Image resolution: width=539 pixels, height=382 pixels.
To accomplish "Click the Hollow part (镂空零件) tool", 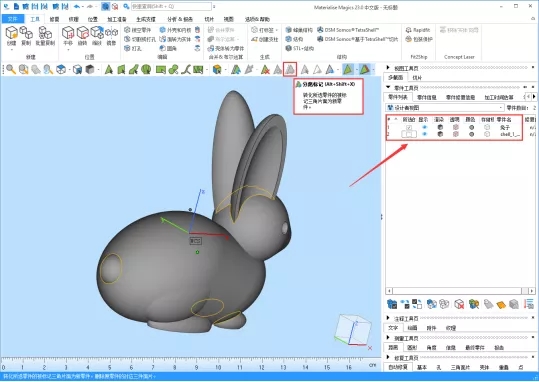I will click(137, 30).
